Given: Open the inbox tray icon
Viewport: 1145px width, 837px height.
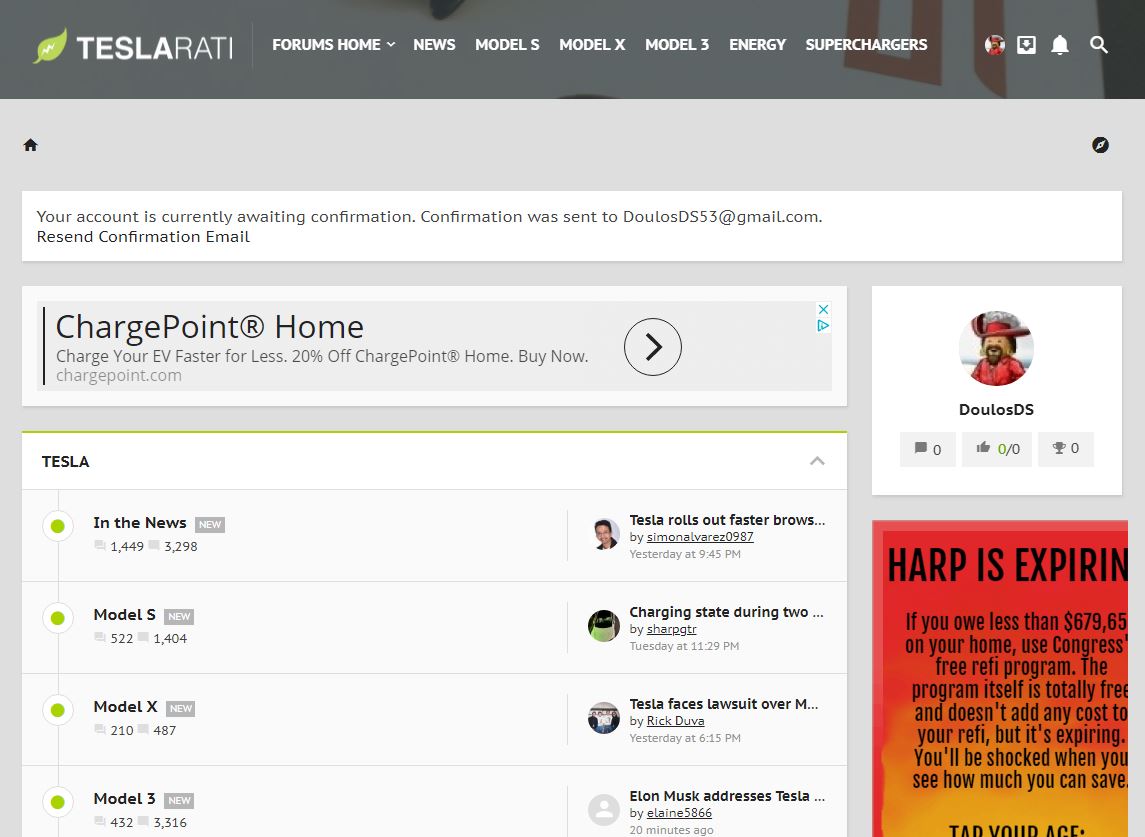Looking at the screenshot, I should pyautogui.click(x=1026, y=45).
